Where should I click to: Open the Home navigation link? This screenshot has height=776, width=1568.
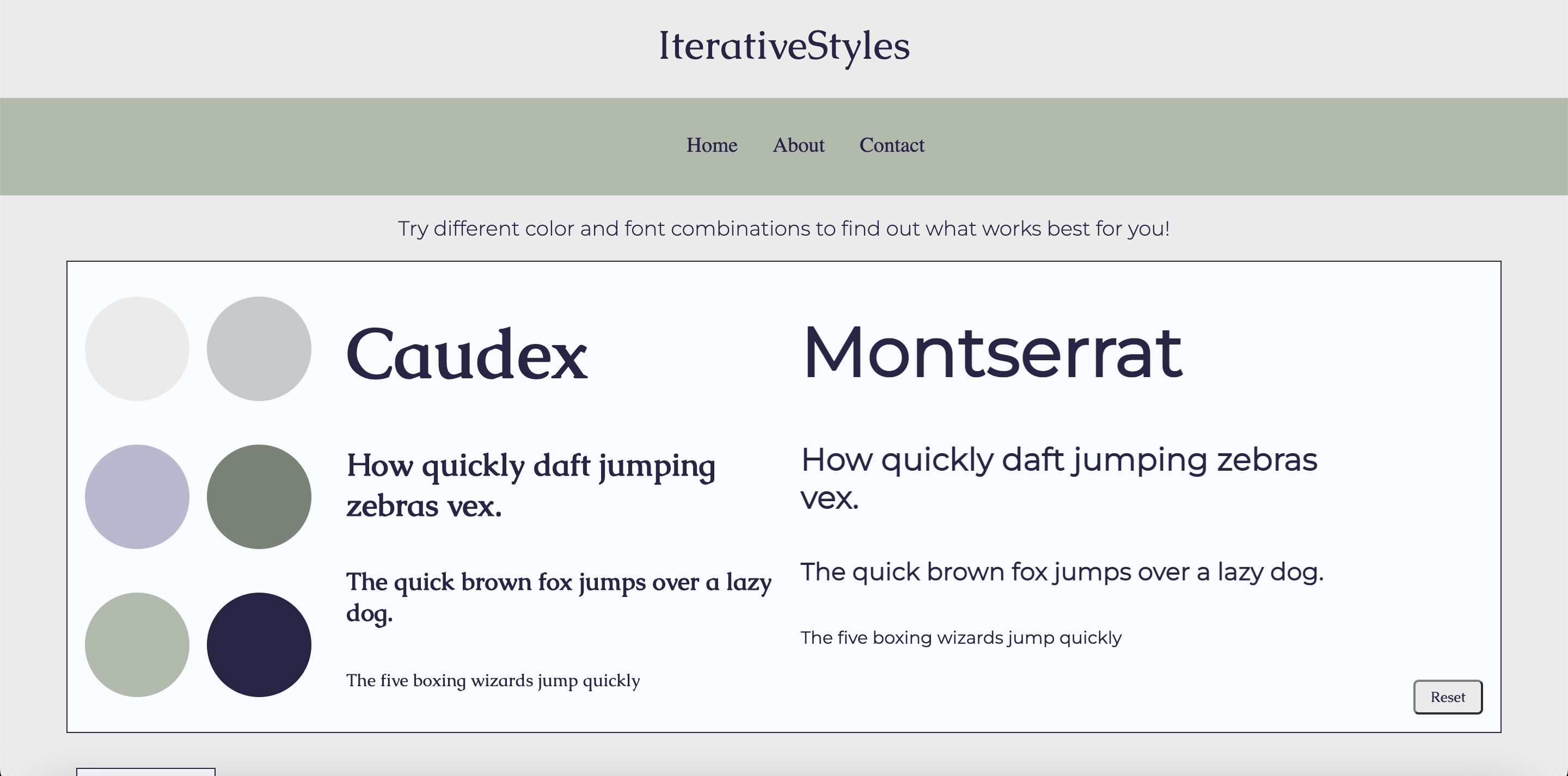pos(712,145)
